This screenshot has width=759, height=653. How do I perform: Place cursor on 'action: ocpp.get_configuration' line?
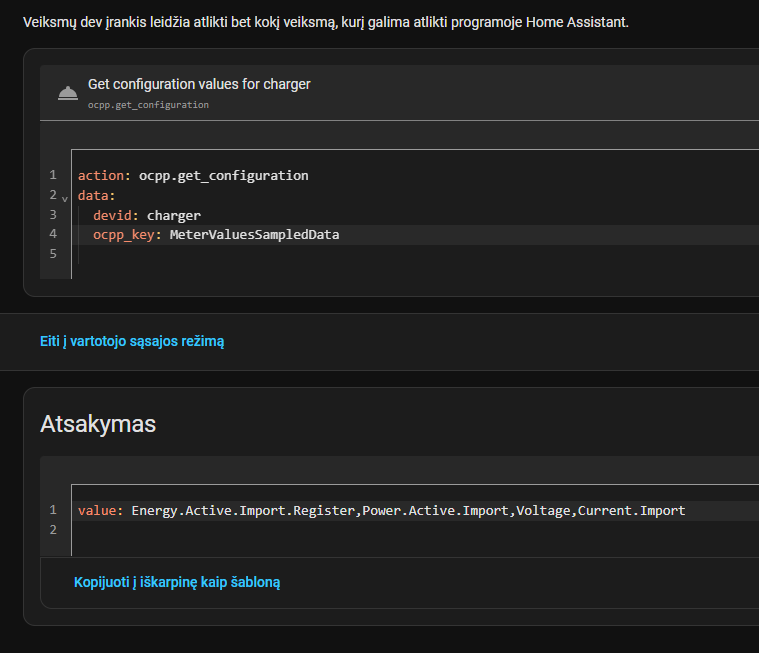tap(193, 175)
